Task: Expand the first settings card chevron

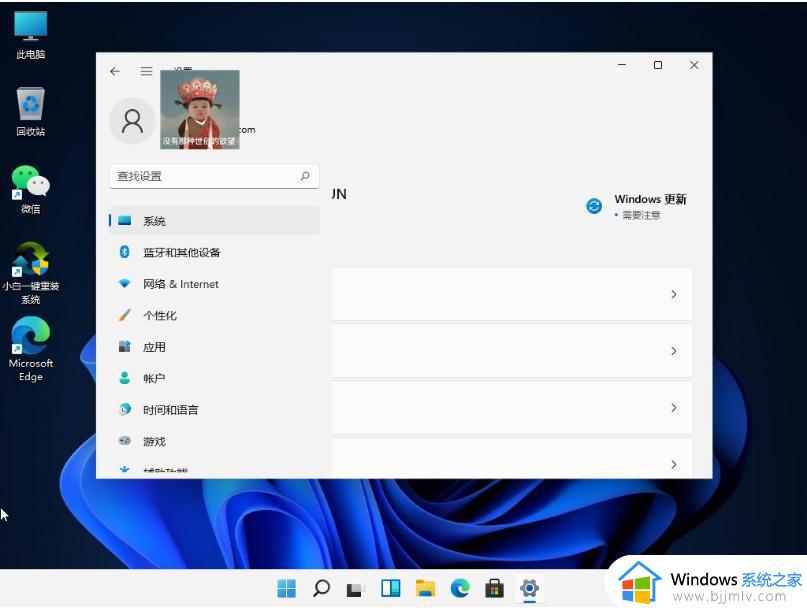Action: [x=674, y=294]
